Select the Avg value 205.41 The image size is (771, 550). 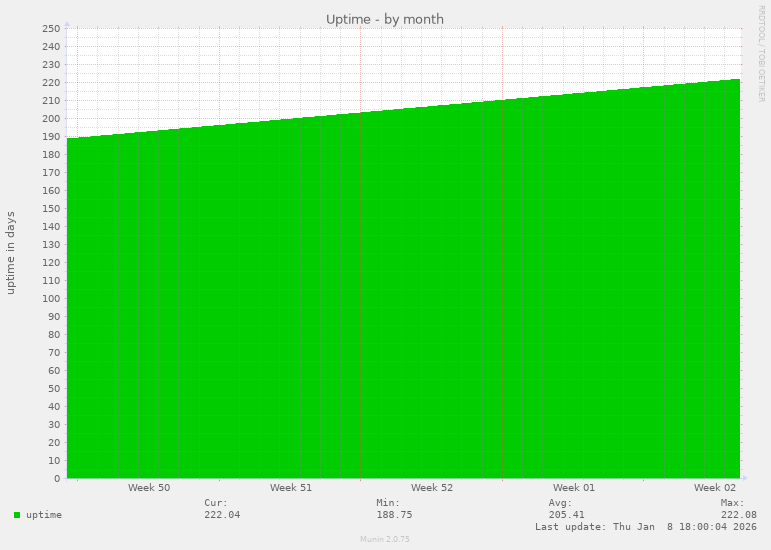(x=566, y=515)
